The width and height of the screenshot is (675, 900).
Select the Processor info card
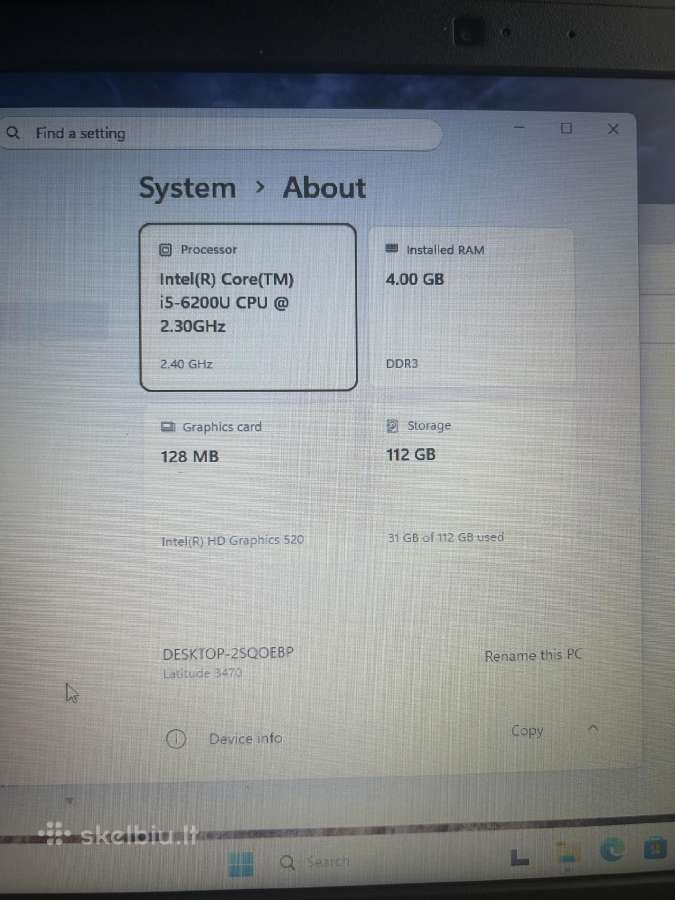[x=248, y=307]
